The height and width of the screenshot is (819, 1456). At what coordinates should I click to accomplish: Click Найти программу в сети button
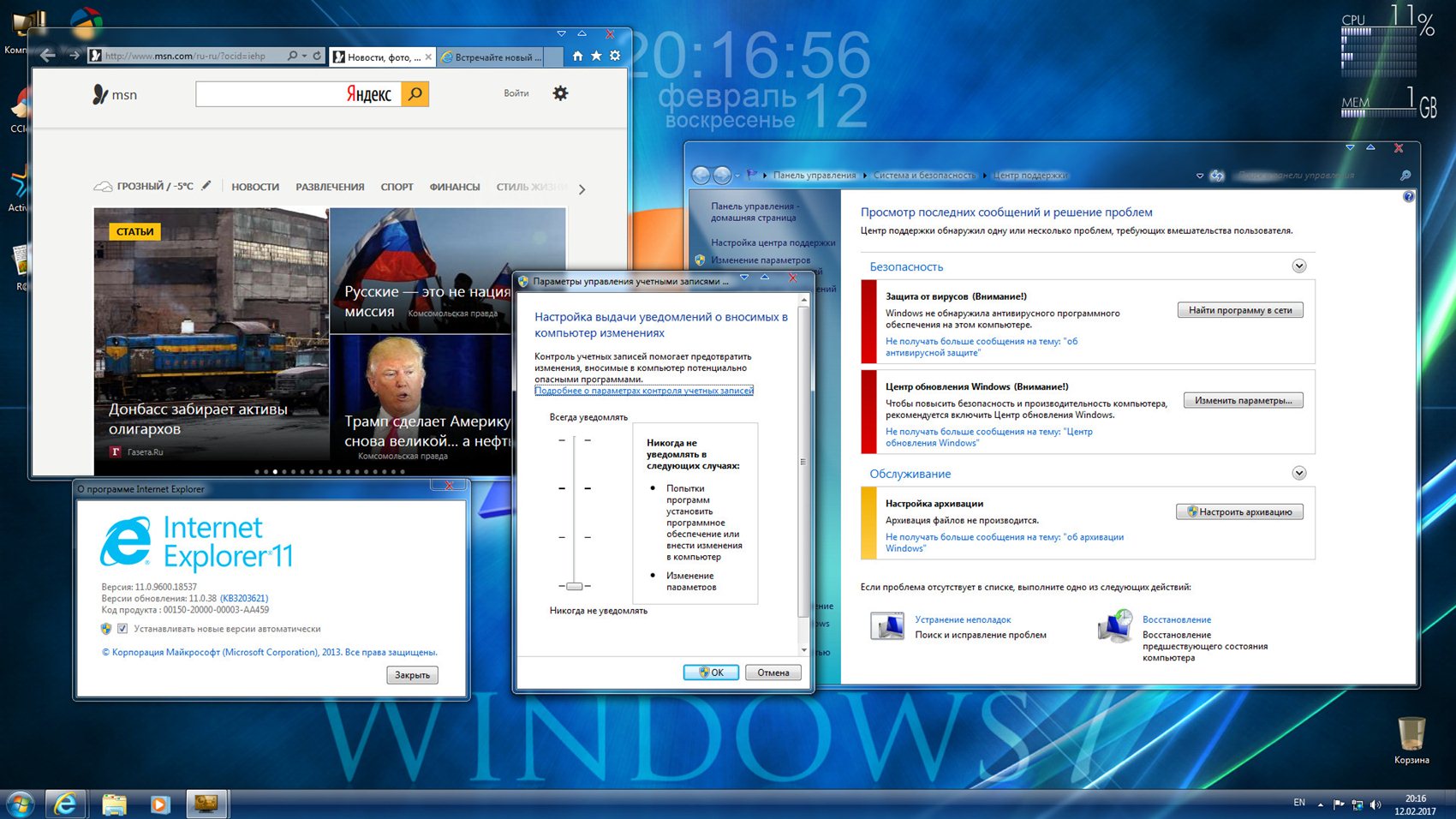click(1240, 310)
